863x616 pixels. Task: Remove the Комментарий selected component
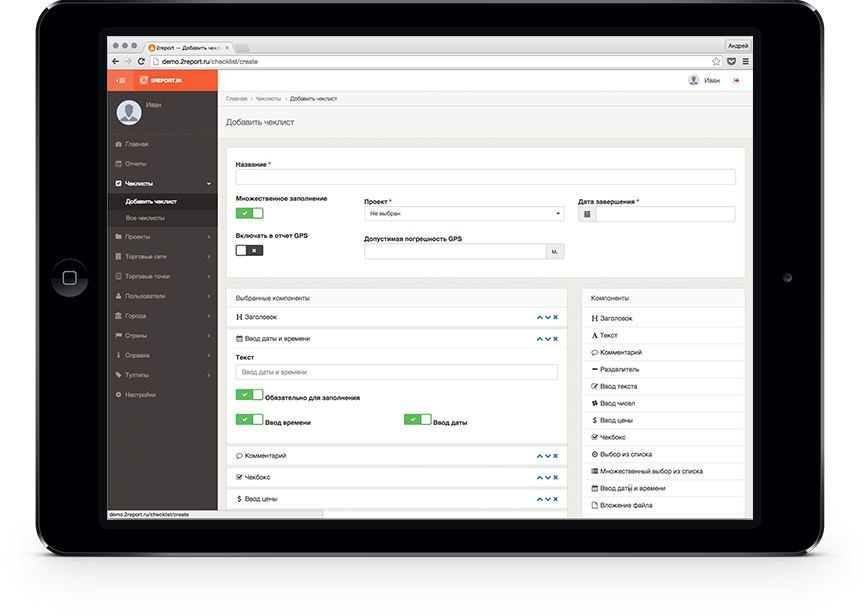click(555, 456)
